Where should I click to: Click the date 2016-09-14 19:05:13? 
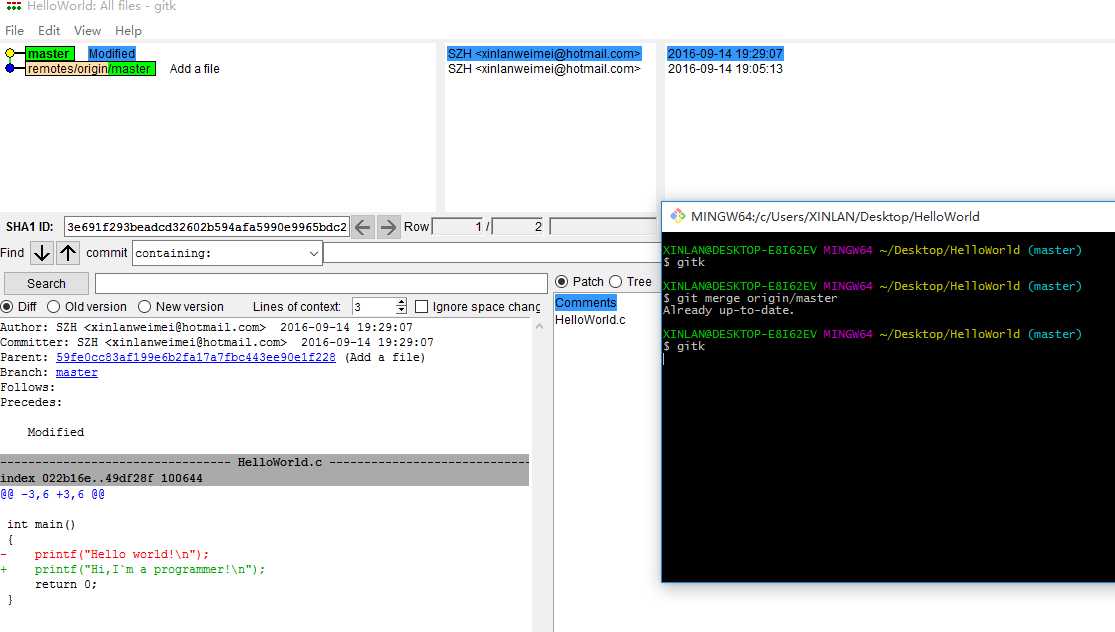click(725, 69)
